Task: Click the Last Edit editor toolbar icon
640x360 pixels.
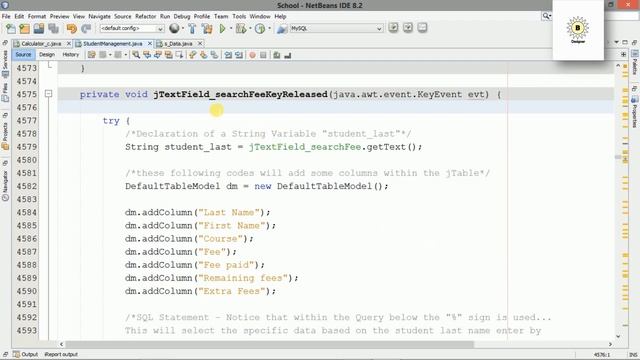Action: (x=91, y=55)
